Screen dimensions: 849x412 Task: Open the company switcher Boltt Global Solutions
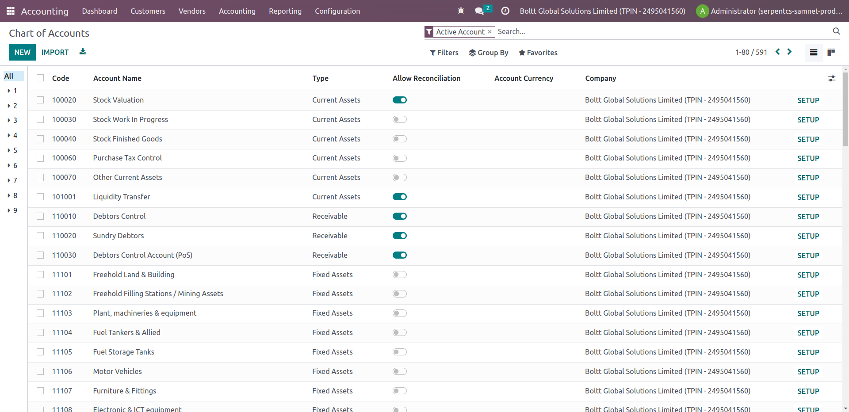pyautogui.click(x=602, y=11)
